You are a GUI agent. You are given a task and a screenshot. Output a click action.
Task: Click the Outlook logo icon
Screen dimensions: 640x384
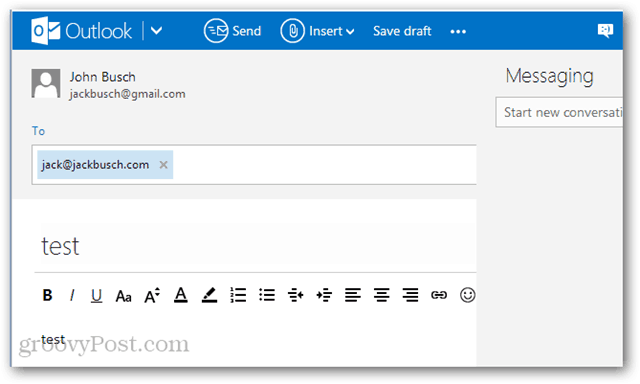[x=46, y=31]
